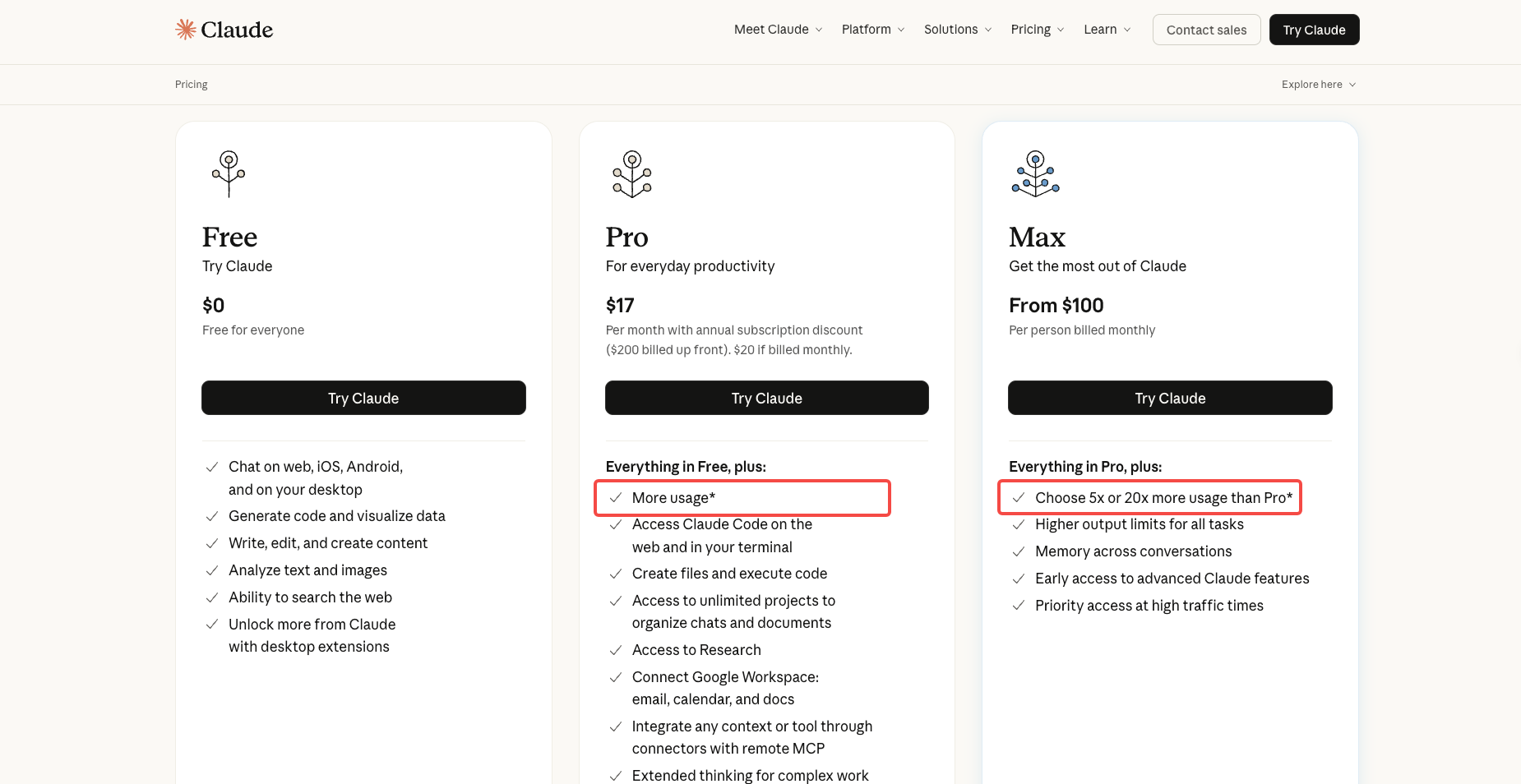Click 'Write, edit, and create content' feature

328,543
